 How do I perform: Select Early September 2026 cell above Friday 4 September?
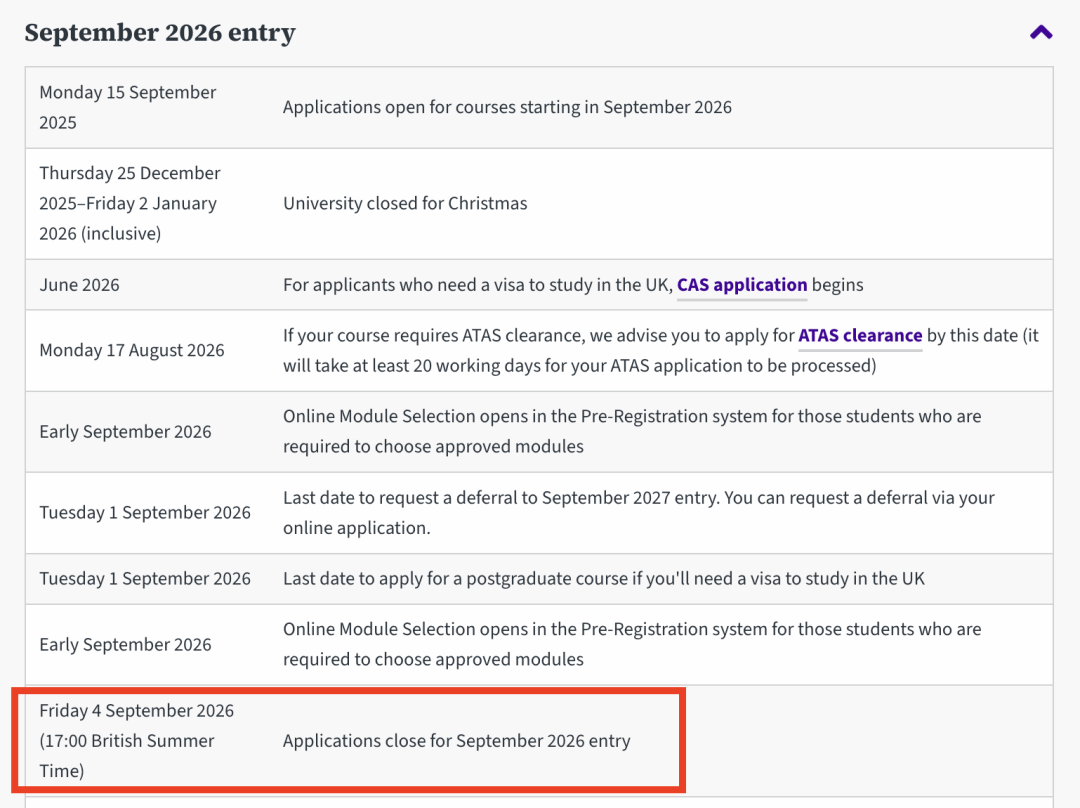[x=126, y=644]
